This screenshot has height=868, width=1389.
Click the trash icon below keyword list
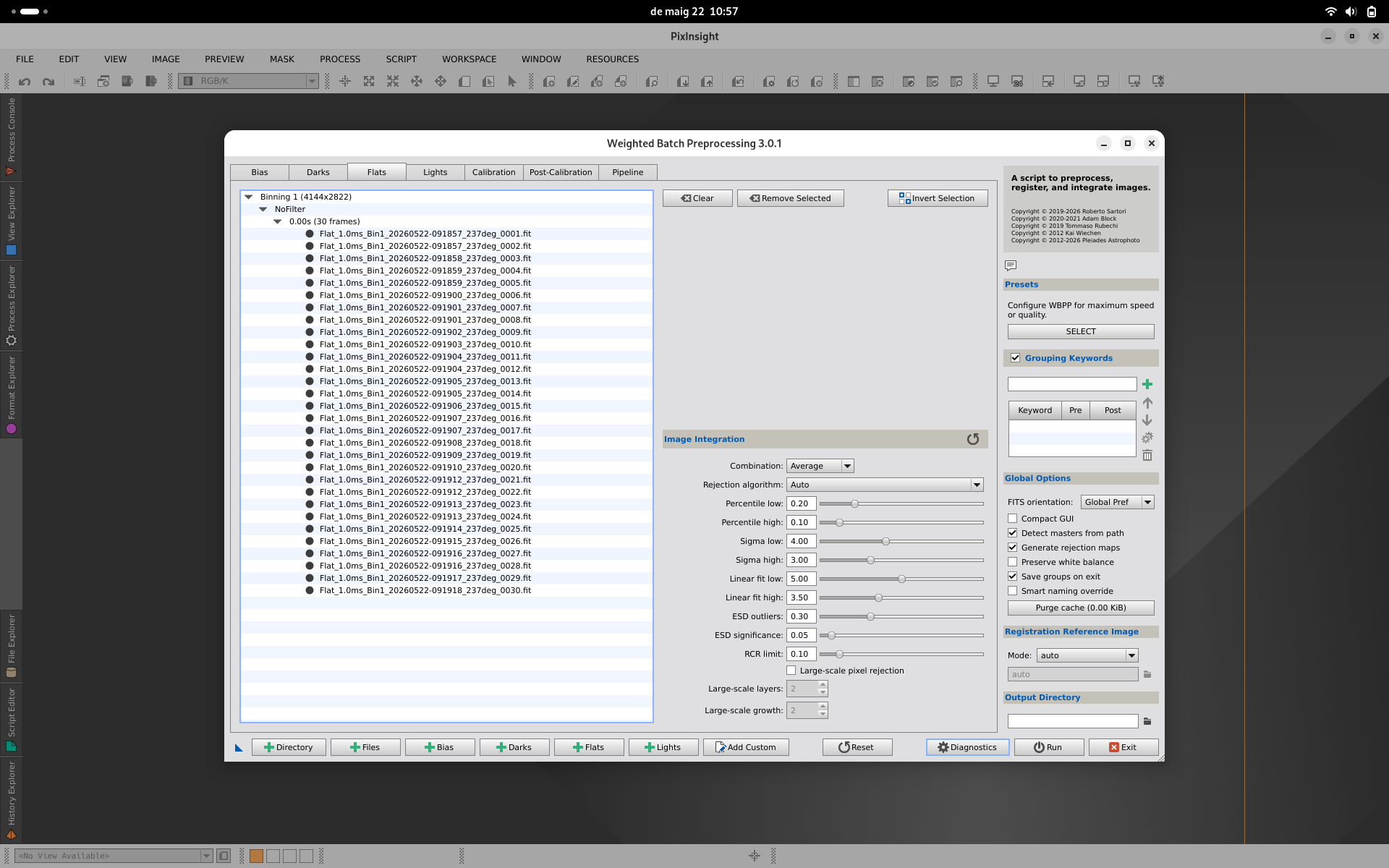point(1147,455)
